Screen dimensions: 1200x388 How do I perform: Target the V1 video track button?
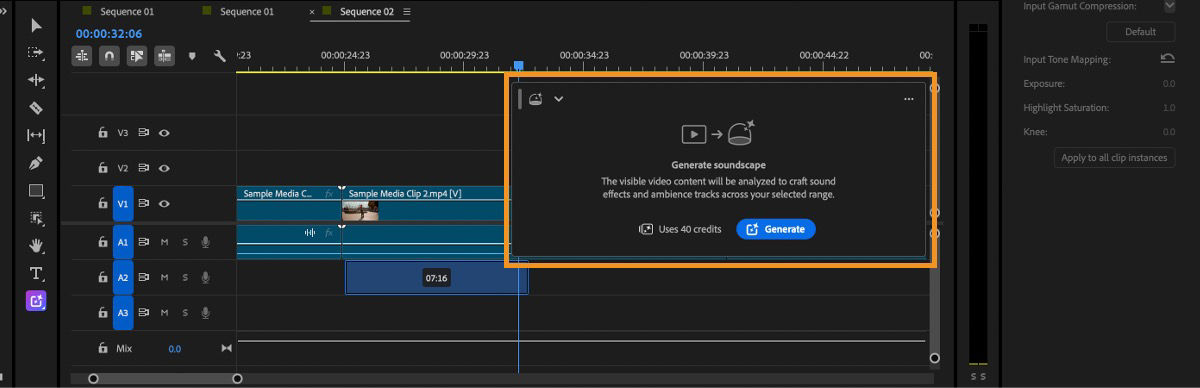123,204
